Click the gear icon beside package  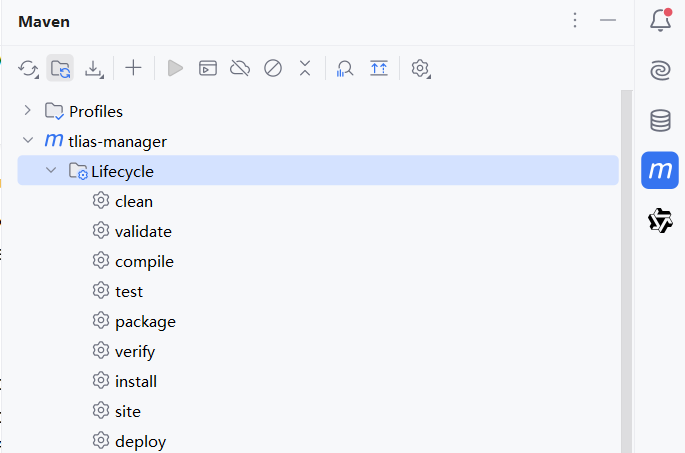101,321
